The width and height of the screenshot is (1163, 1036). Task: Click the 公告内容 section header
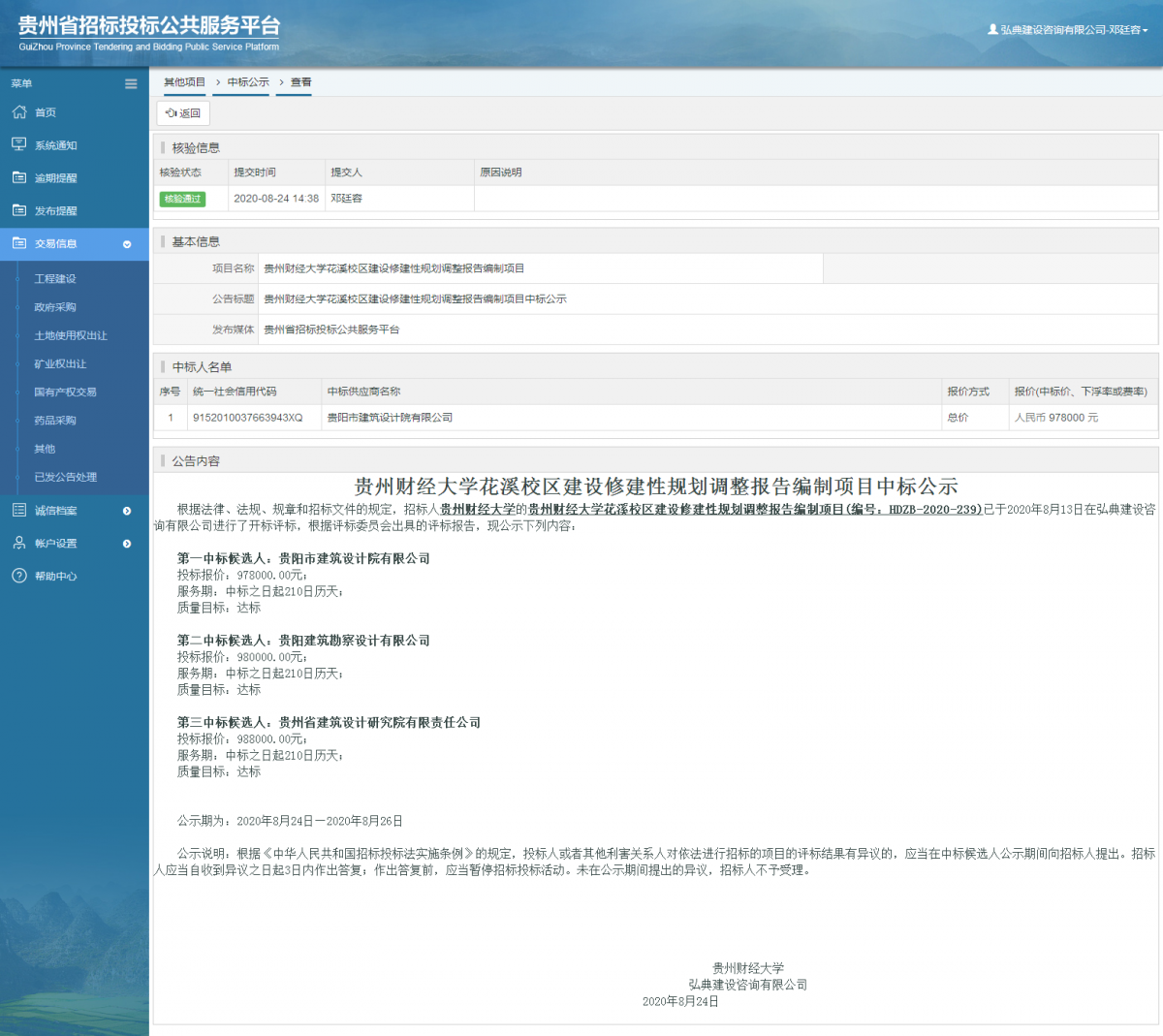coord(196,461)
